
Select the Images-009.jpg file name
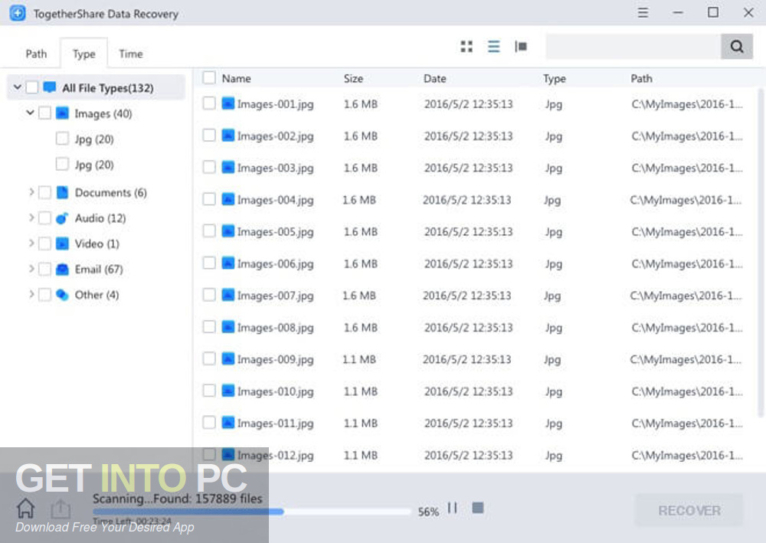coord(276,359)
